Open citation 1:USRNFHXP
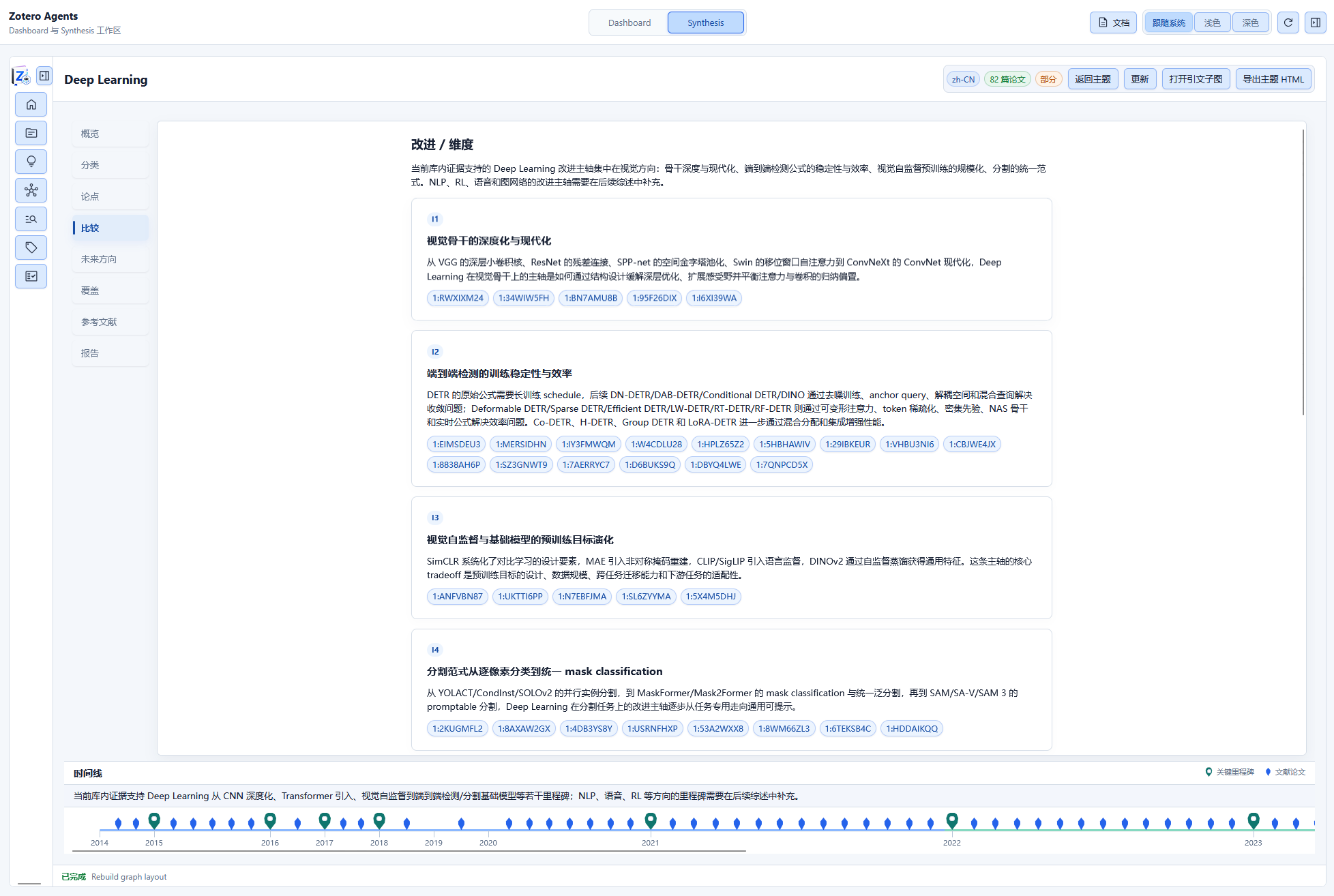Screen dimensions: 1334x896 click(x=653, y=728)
